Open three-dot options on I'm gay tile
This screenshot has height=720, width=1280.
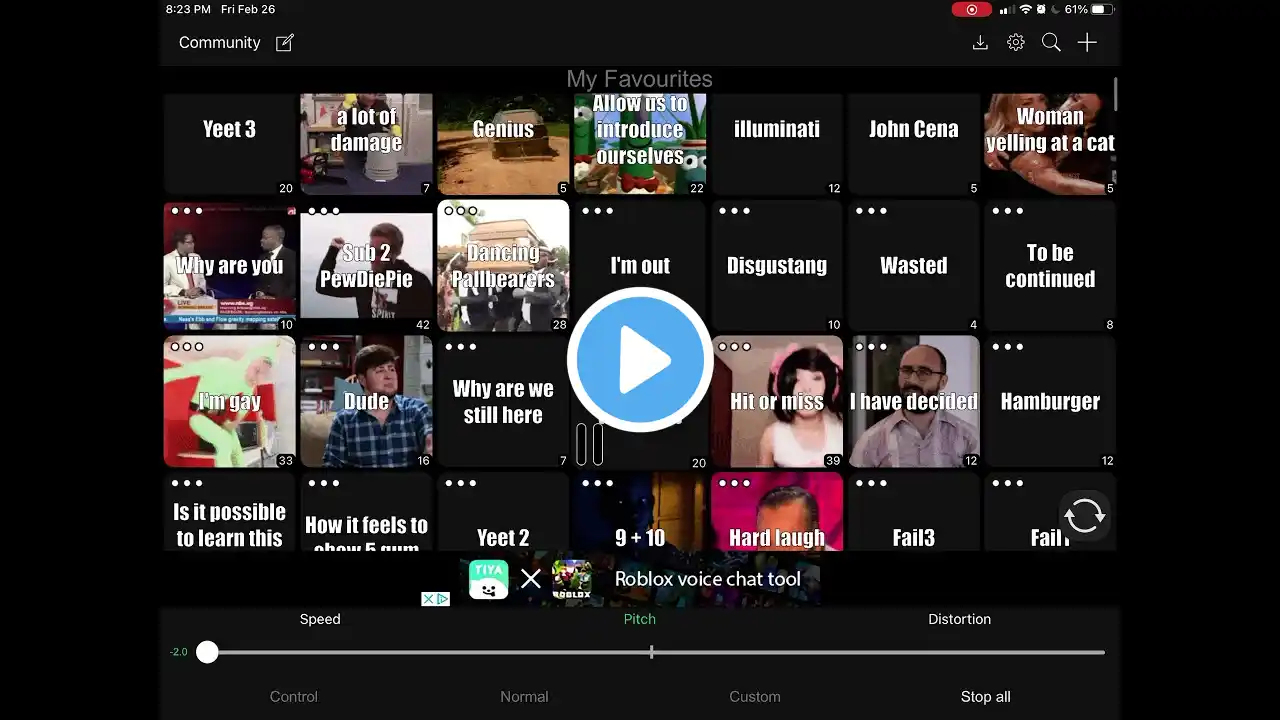click(x=187, y=347)
